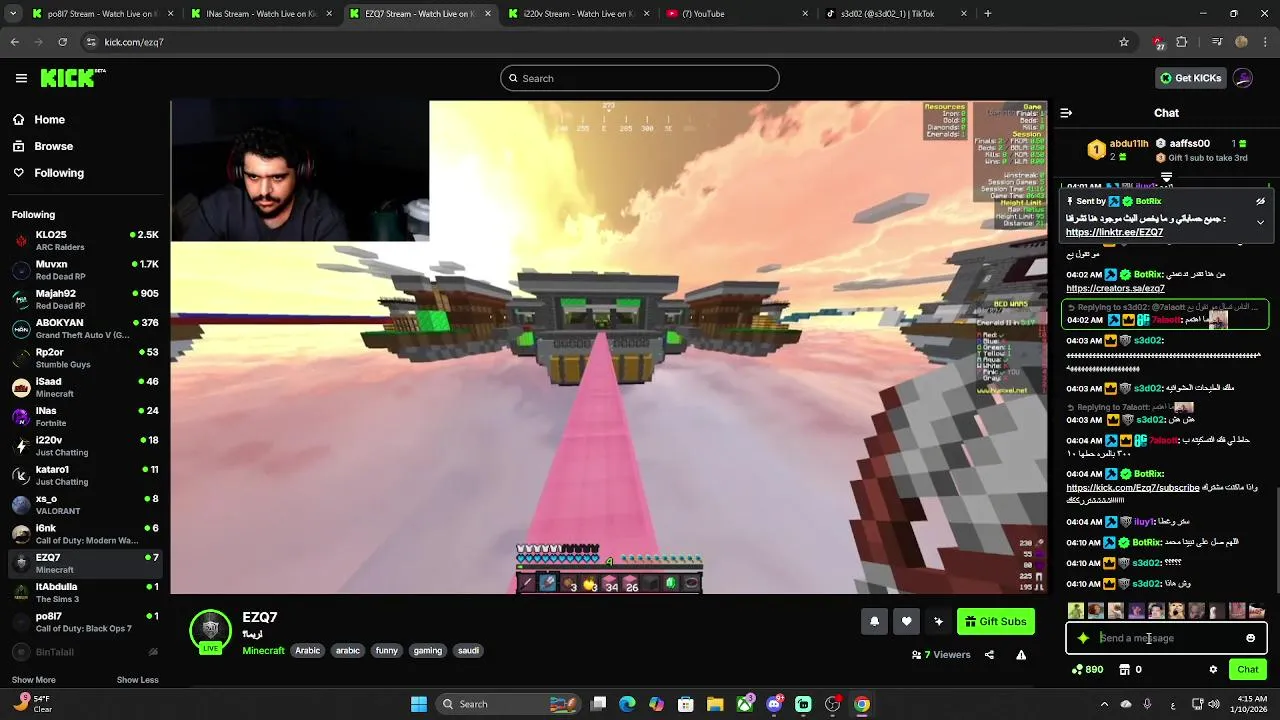The width and height of the screenshot is (1280, 720).
Task: Select the funny tag
Action: [x=386, y=650]
